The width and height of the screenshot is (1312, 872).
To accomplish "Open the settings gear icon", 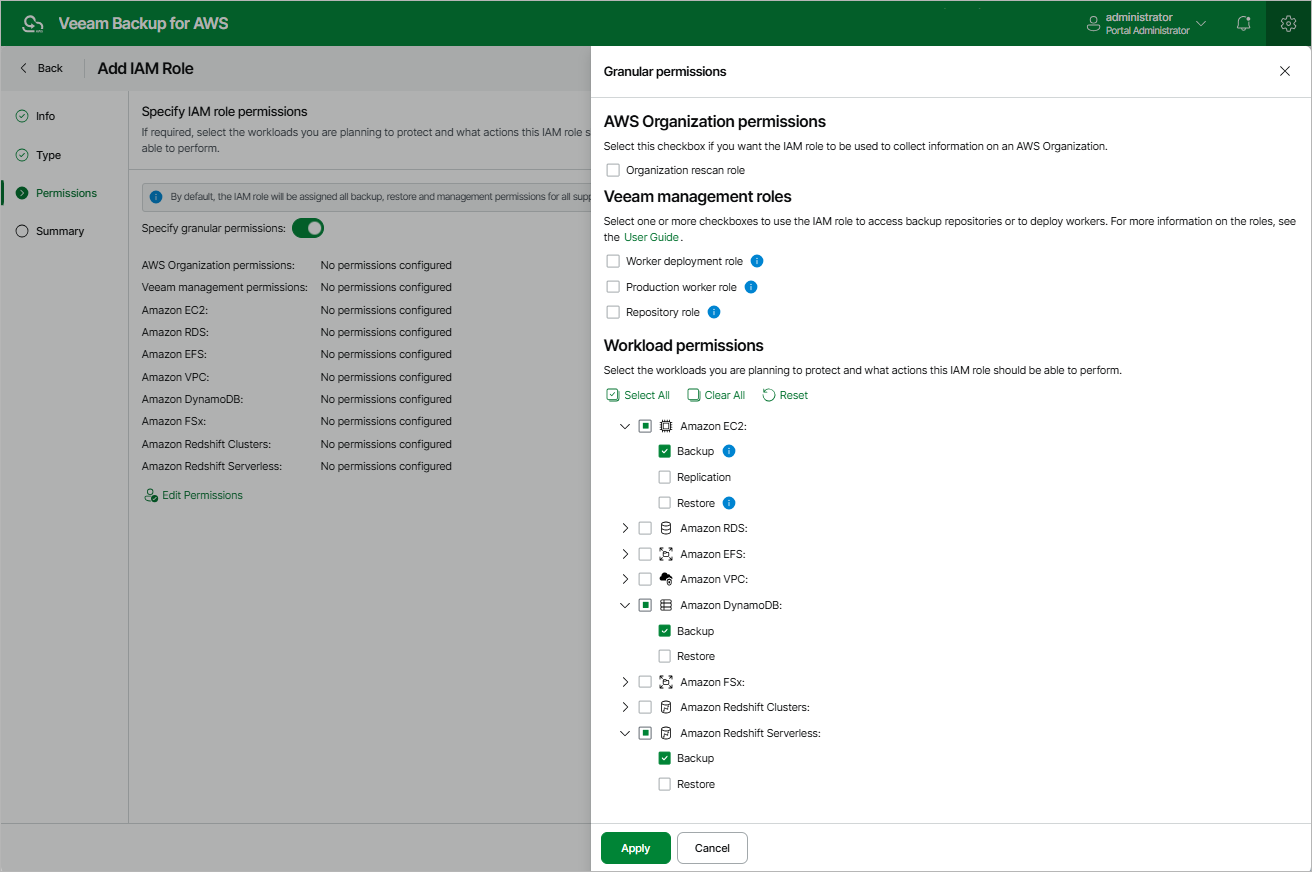I will pos(1288,23).
